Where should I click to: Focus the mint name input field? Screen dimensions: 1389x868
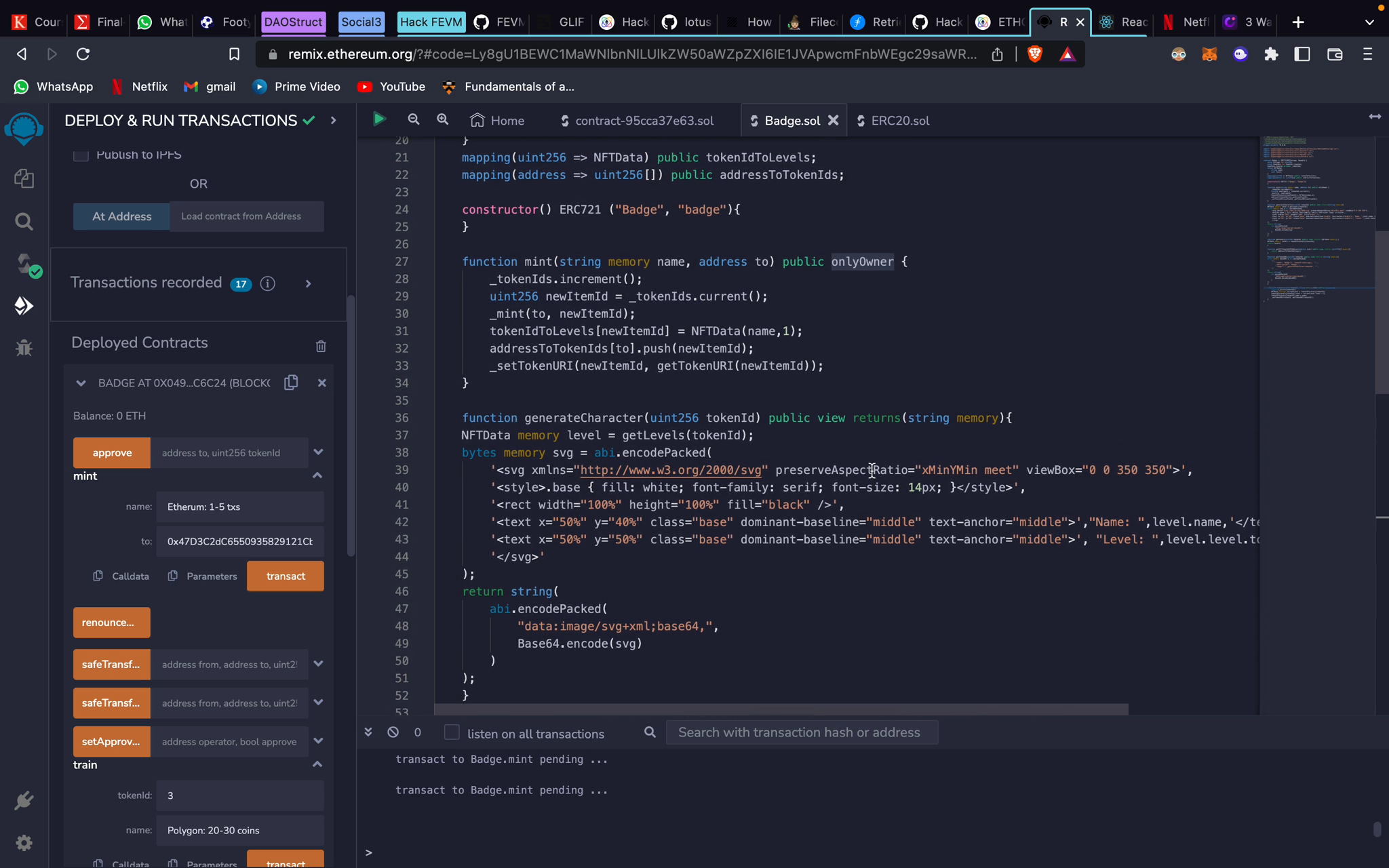click(x=240, y=507)
